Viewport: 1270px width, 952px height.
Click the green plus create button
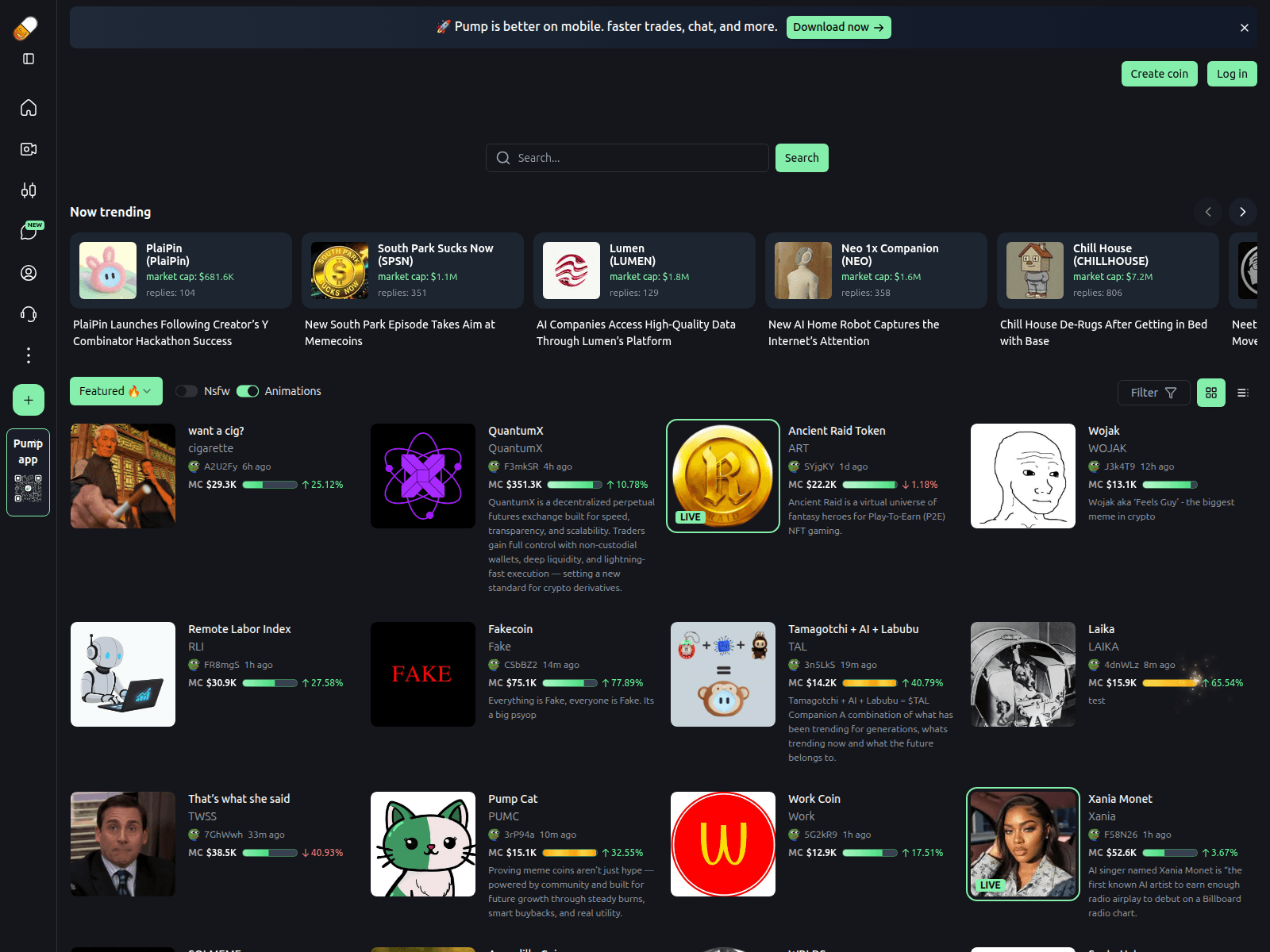[29, 400]
